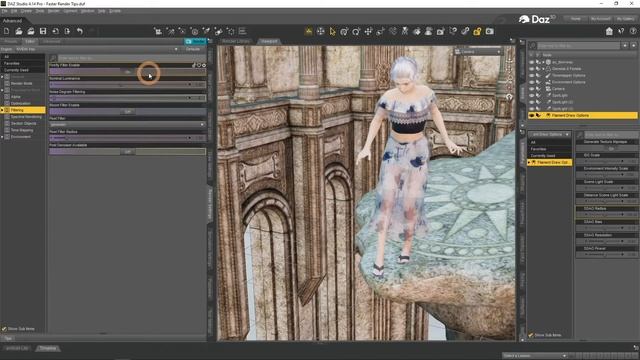Image resolution: width=640 pixels, height=360 pixels.
Task: Click the house icon at toolbar right
Action: coord(609,31)
